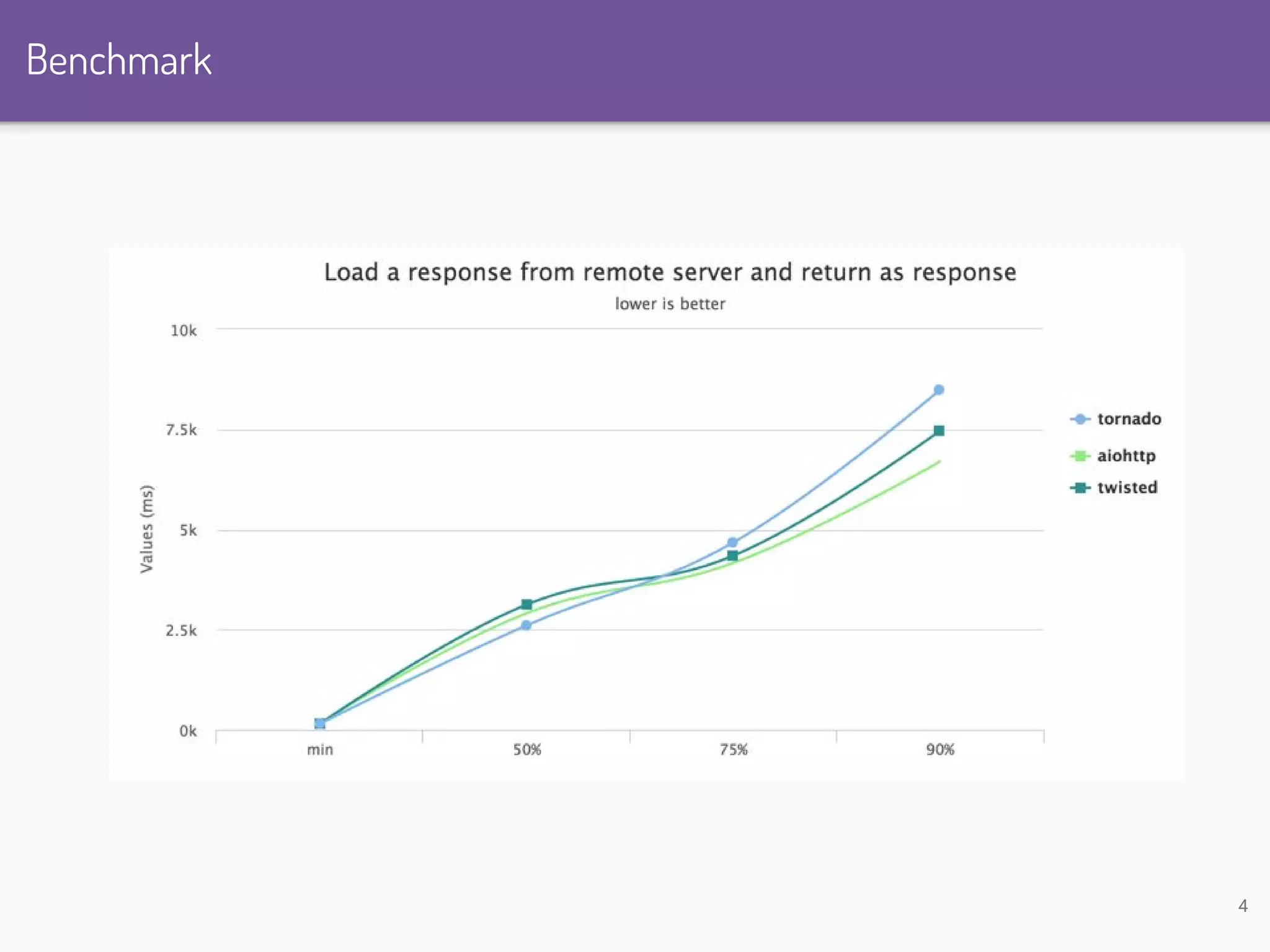
Task: Click tornado's circle marker at 50%
Action: (x=526, y=625)
